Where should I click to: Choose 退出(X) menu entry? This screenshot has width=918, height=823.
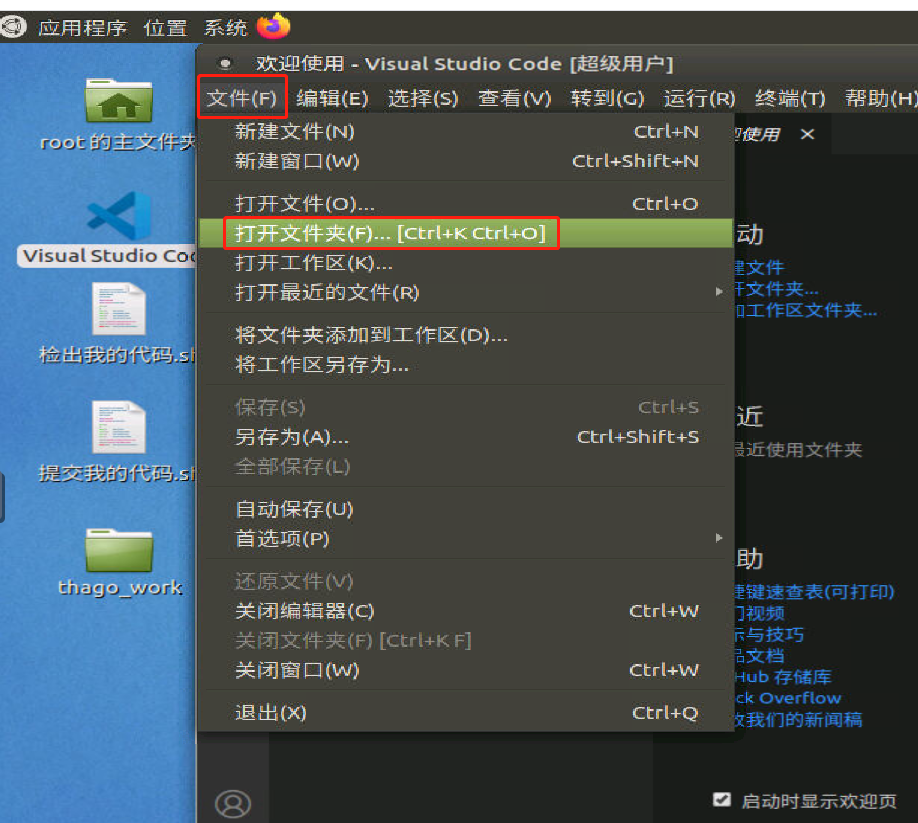tap(465, 712)
